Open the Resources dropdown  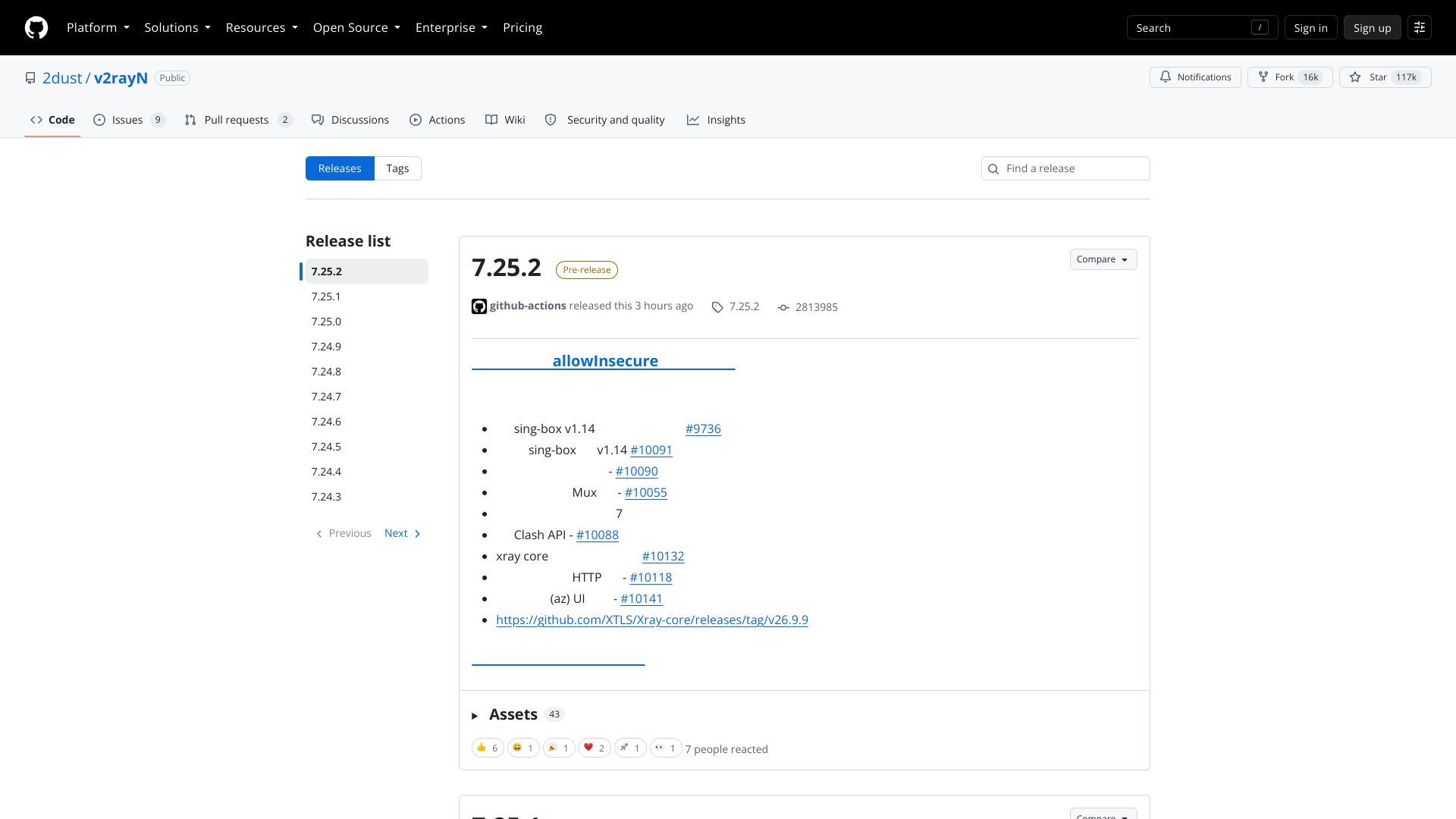(262, 27)
